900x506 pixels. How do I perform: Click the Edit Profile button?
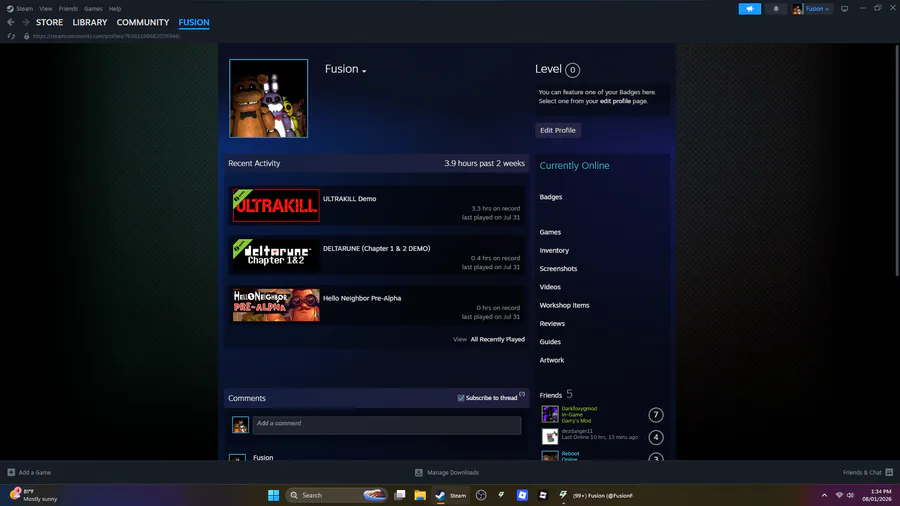point(558,130)
